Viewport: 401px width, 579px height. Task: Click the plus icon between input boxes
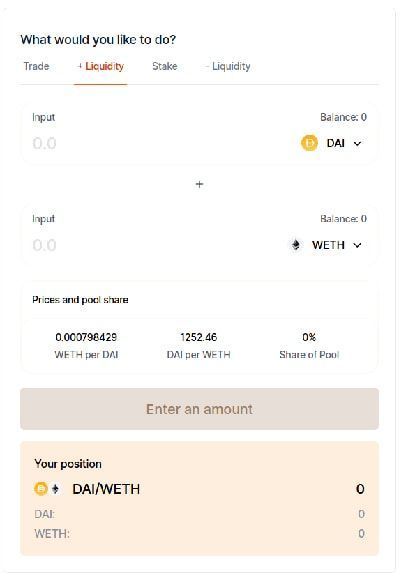coord(199,184)
